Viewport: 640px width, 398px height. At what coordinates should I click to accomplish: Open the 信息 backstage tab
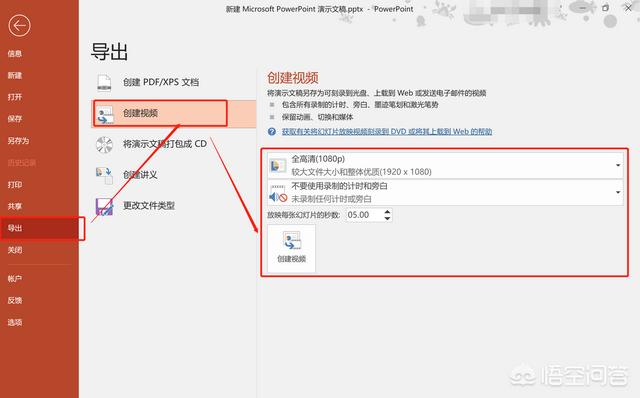pos(15,53)
